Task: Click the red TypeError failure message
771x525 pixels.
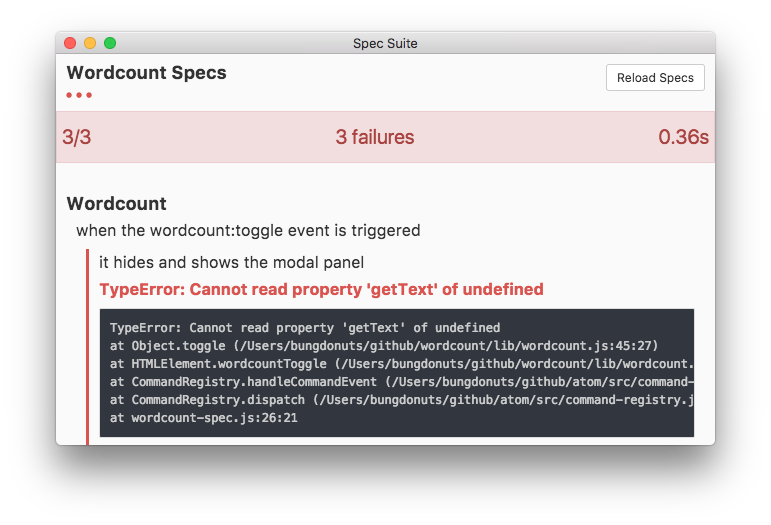Action: 321,290
